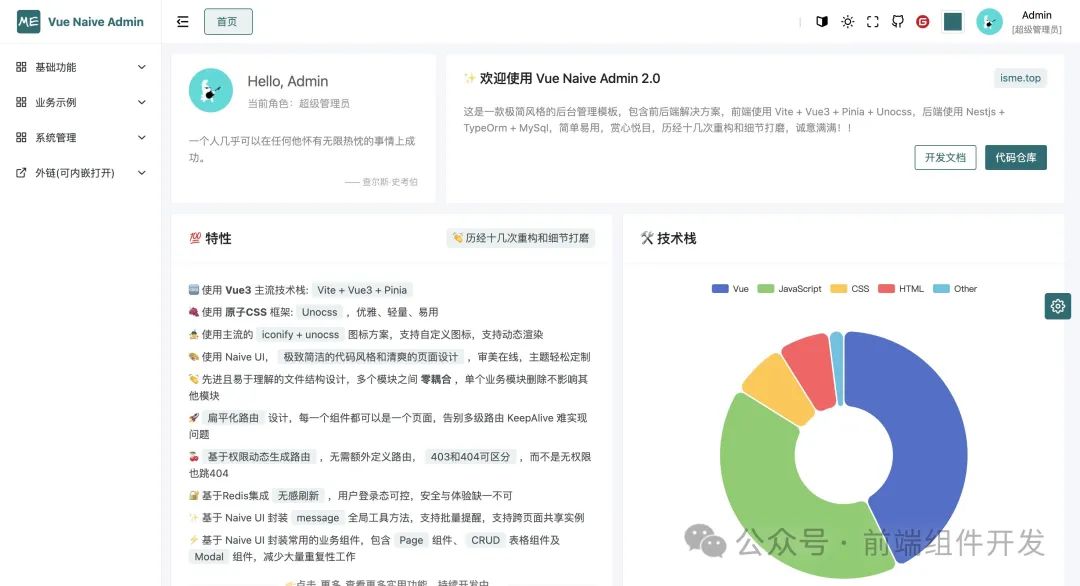Expand the 外链(可内嵌打开) chevron
Screen dimensions: 1080x586
pyautogui.click(x=142, y=173)
